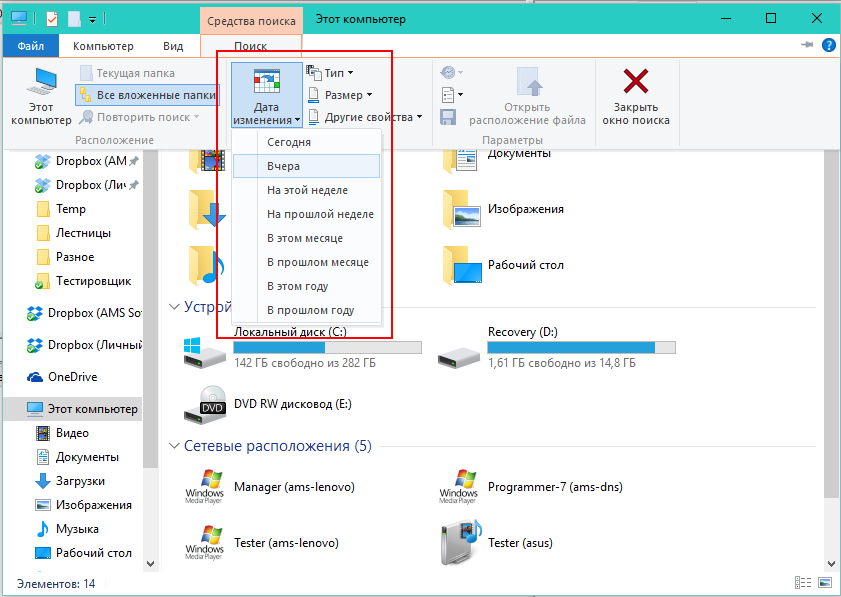Screen dimensions: 841x597
Task: Open Другие свойства dropdown
Action: (x=365, y=117)
